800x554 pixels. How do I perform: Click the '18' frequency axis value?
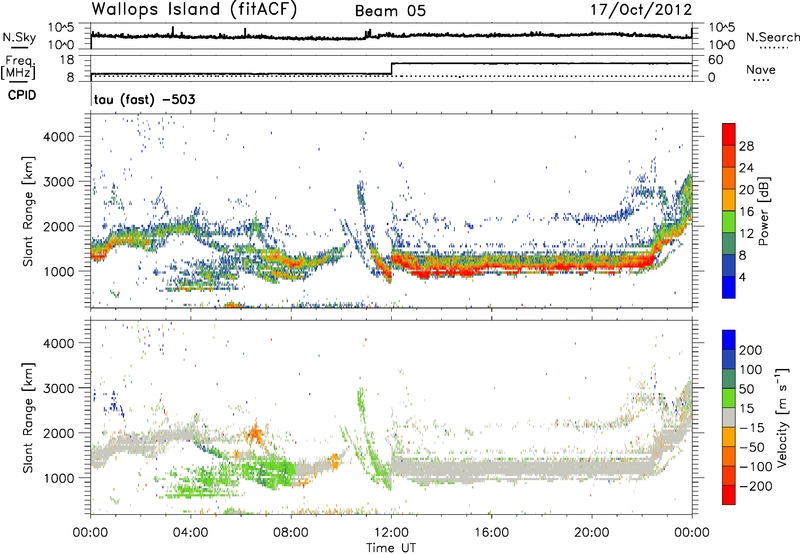pyautogui.click(x=67, y=60)
